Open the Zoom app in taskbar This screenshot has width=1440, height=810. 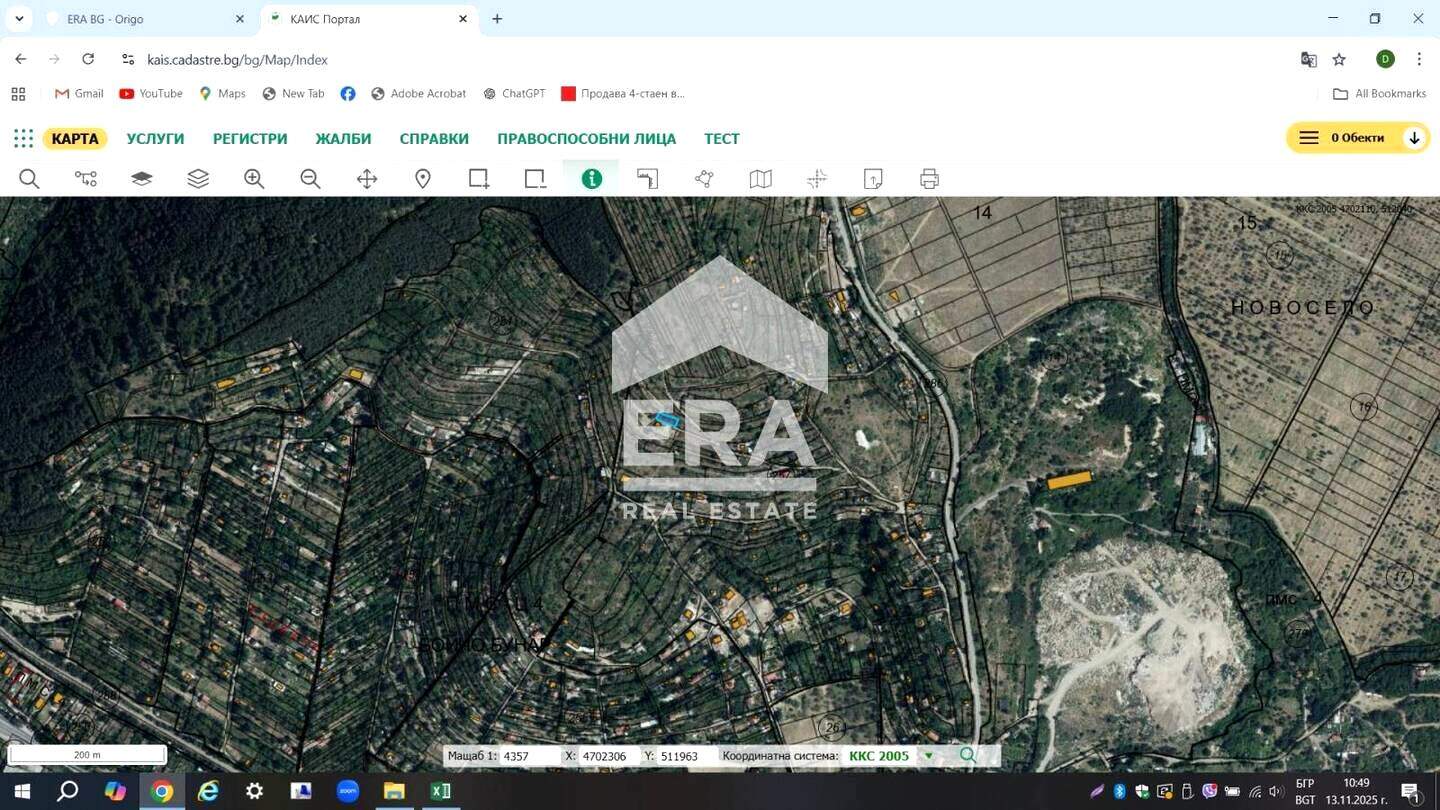tap(348, 791)
